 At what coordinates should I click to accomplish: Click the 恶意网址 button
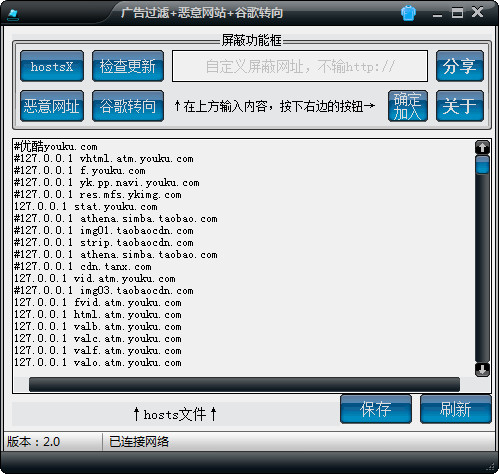pyautogui.click(x=52, y=106)
